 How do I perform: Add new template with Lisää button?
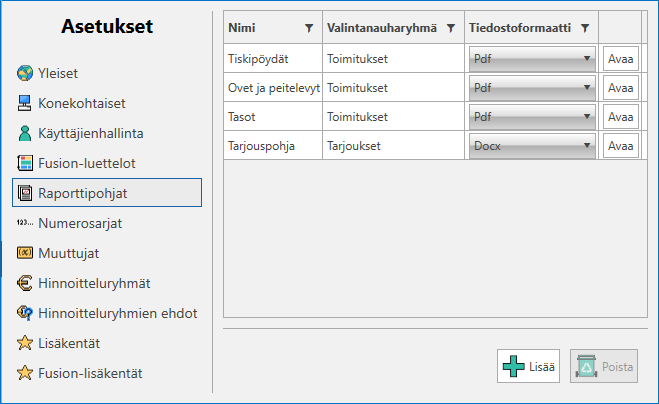(x=528, y=366)
